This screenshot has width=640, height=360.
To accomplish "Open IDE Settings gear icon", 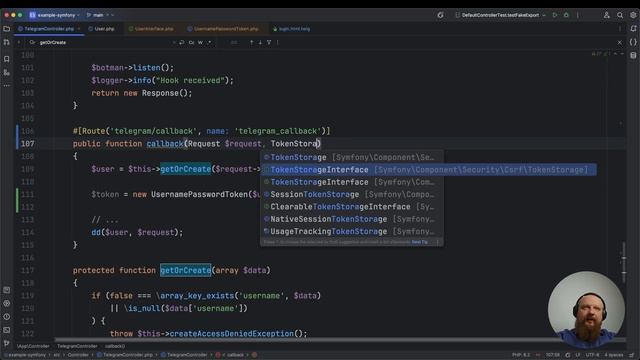I will (633, 15).
